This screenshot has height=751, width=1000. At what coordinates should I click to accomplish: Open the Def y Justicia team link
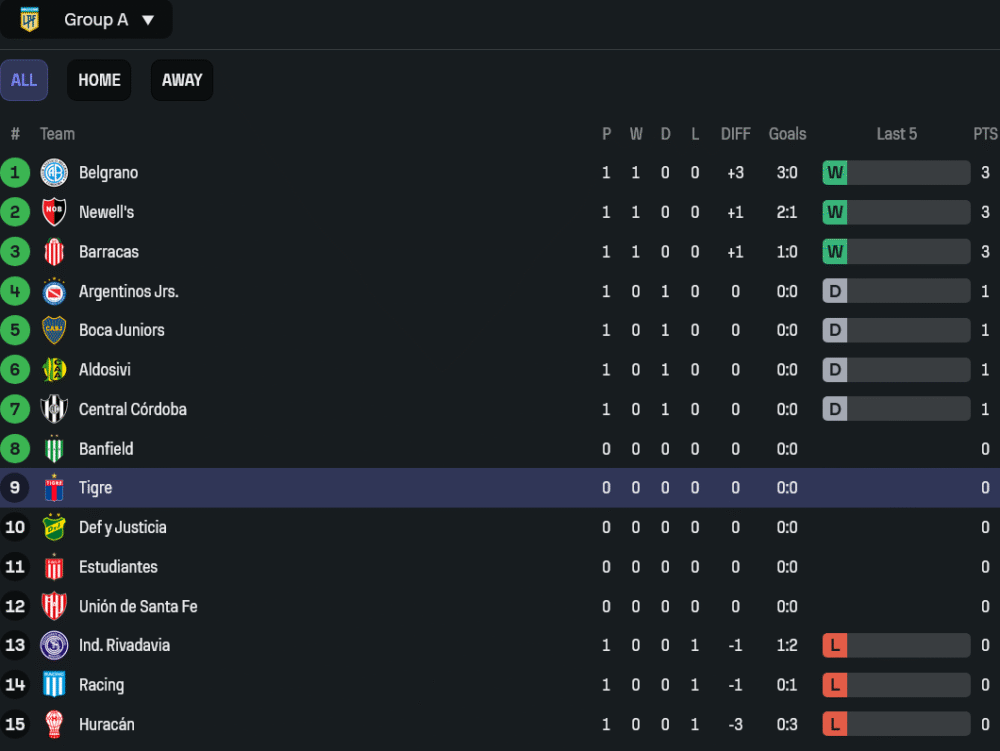[x=122, y=527]
